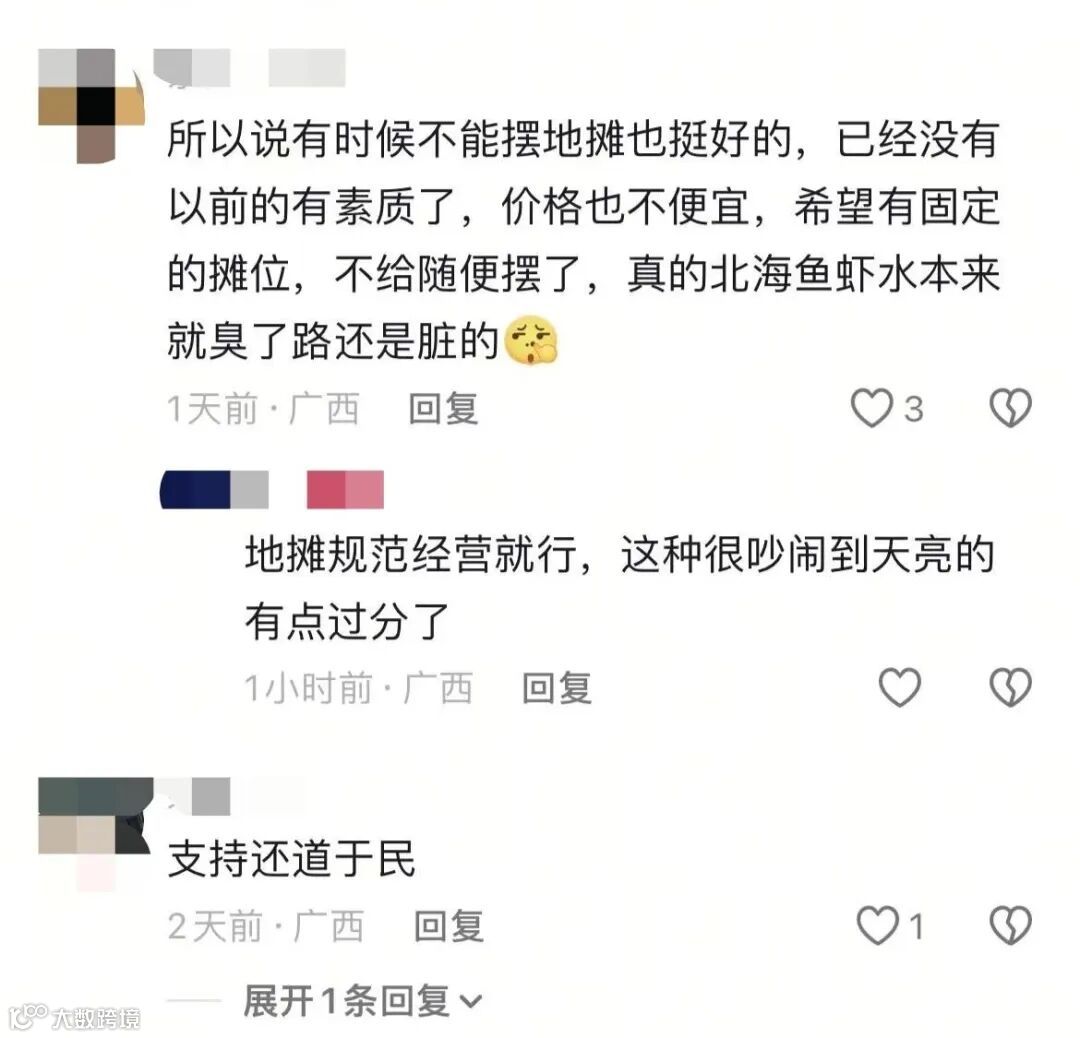Dislike the reply posted 1小时前
This screenshot has width=1080, height=1038.
(1010, 687)
